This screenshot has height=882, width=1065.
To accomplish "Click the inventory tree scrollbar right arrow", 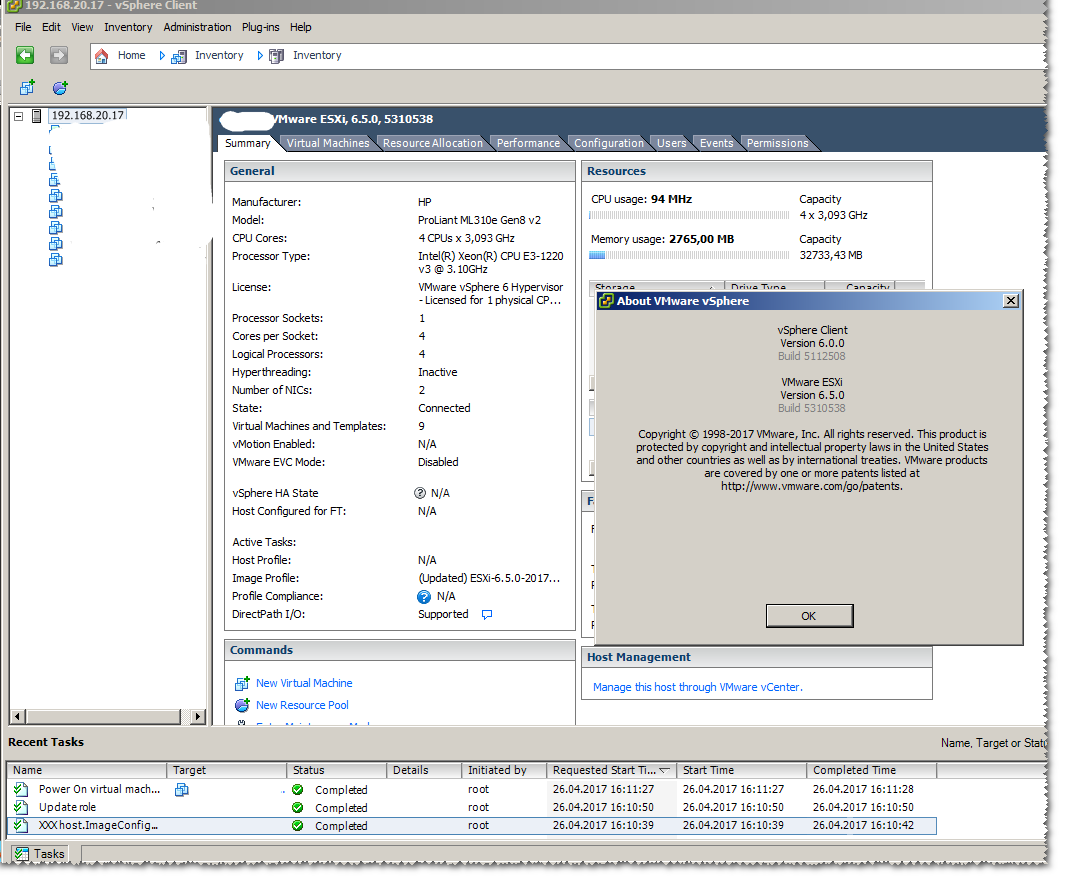I will [x=198, y=716].
